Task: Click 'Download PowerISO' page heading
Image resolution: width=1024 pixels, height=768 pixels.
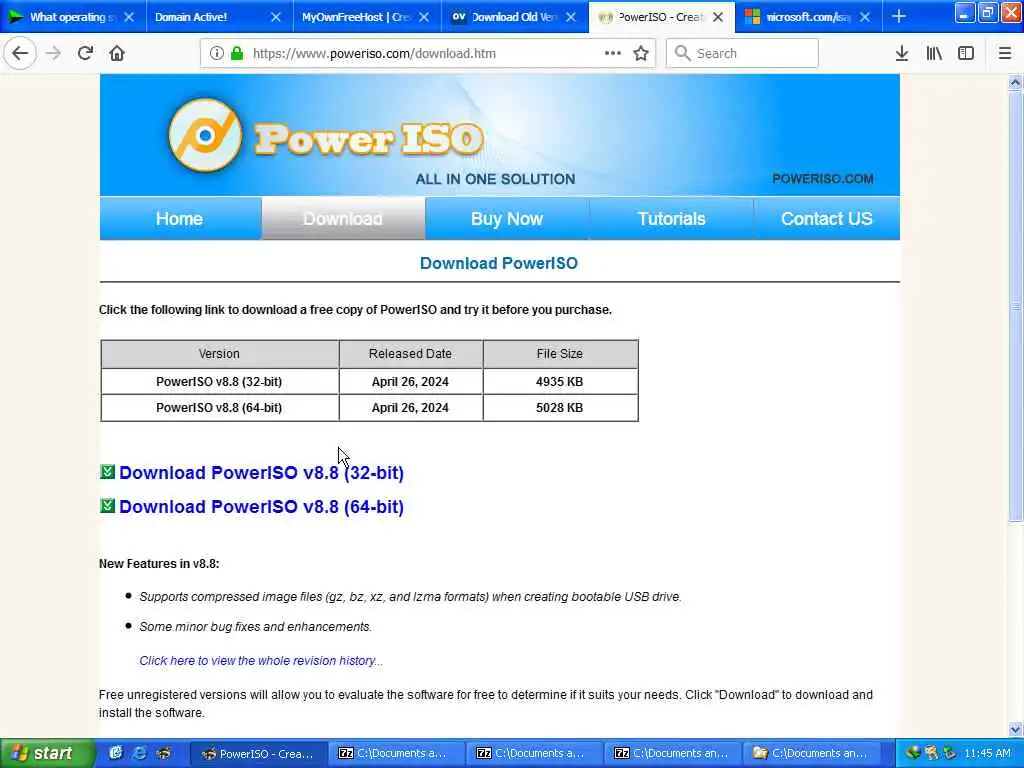Action: [x=499, y=263]
